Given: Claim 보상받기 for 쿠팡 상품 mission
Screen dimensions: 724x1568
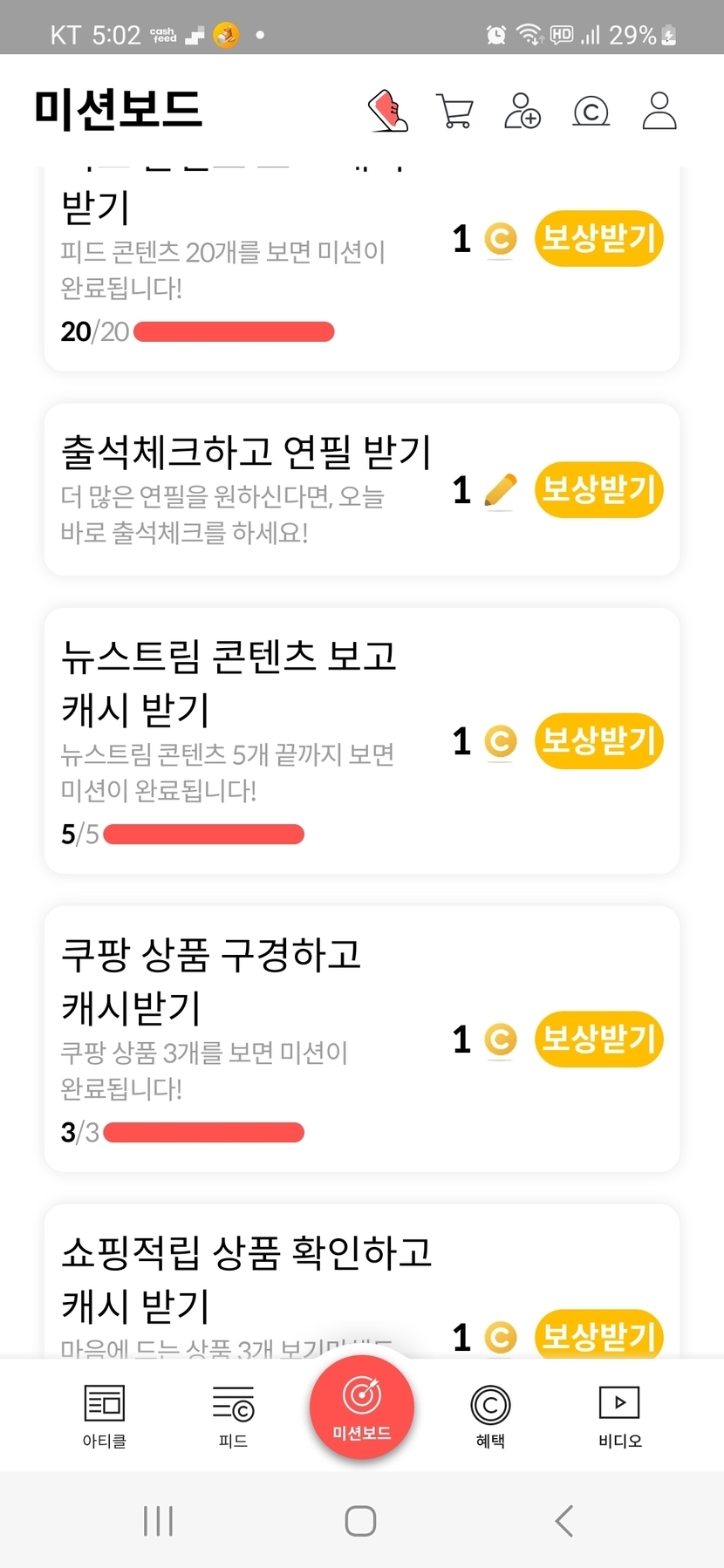Looking at the screenshot, I should pos(598,1039).
